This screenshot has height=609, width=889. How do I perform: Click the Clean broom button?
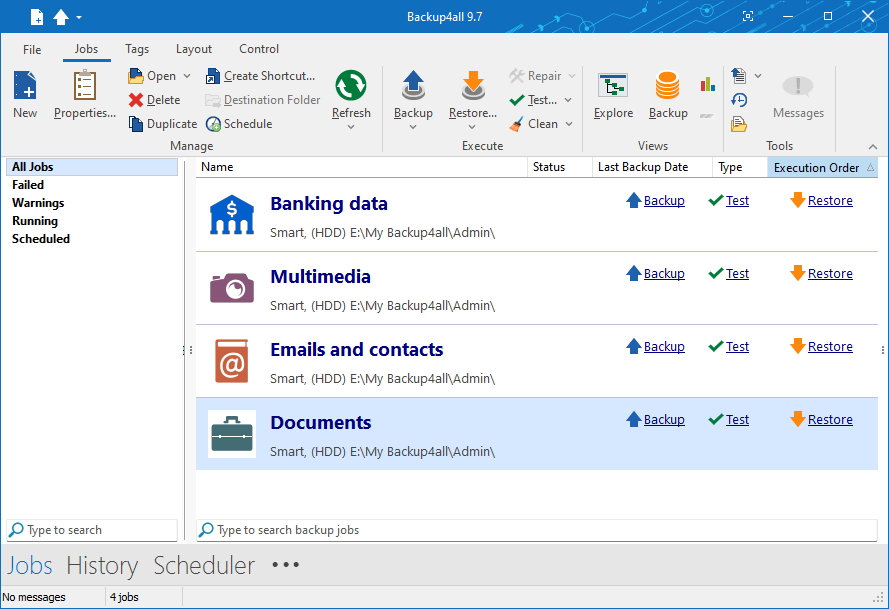pyautogui.click(x=534, y=124)
